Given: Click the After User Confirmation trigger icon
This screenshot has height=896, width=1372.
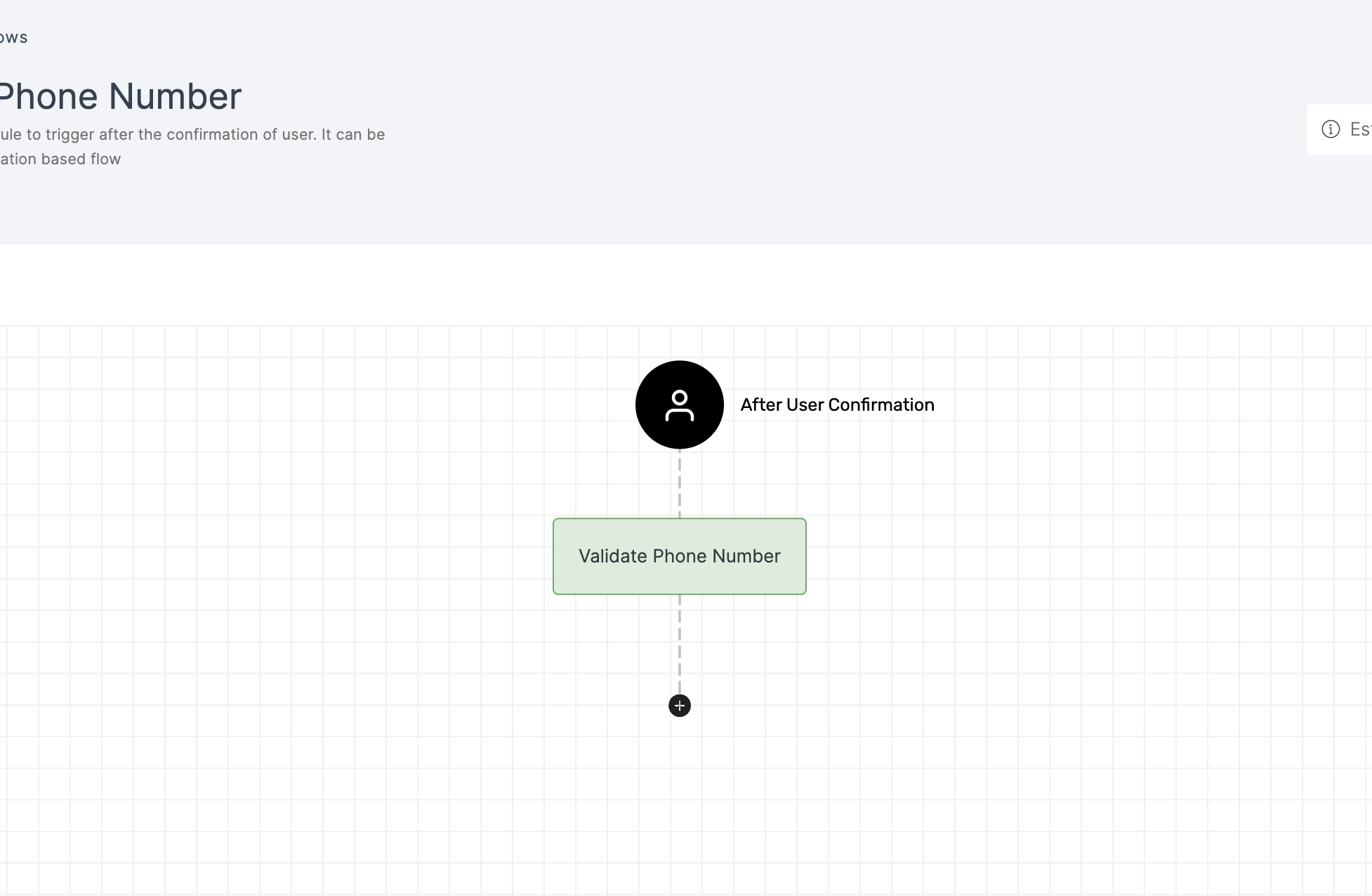Looking at the screenshot, I should coord(680,405).
